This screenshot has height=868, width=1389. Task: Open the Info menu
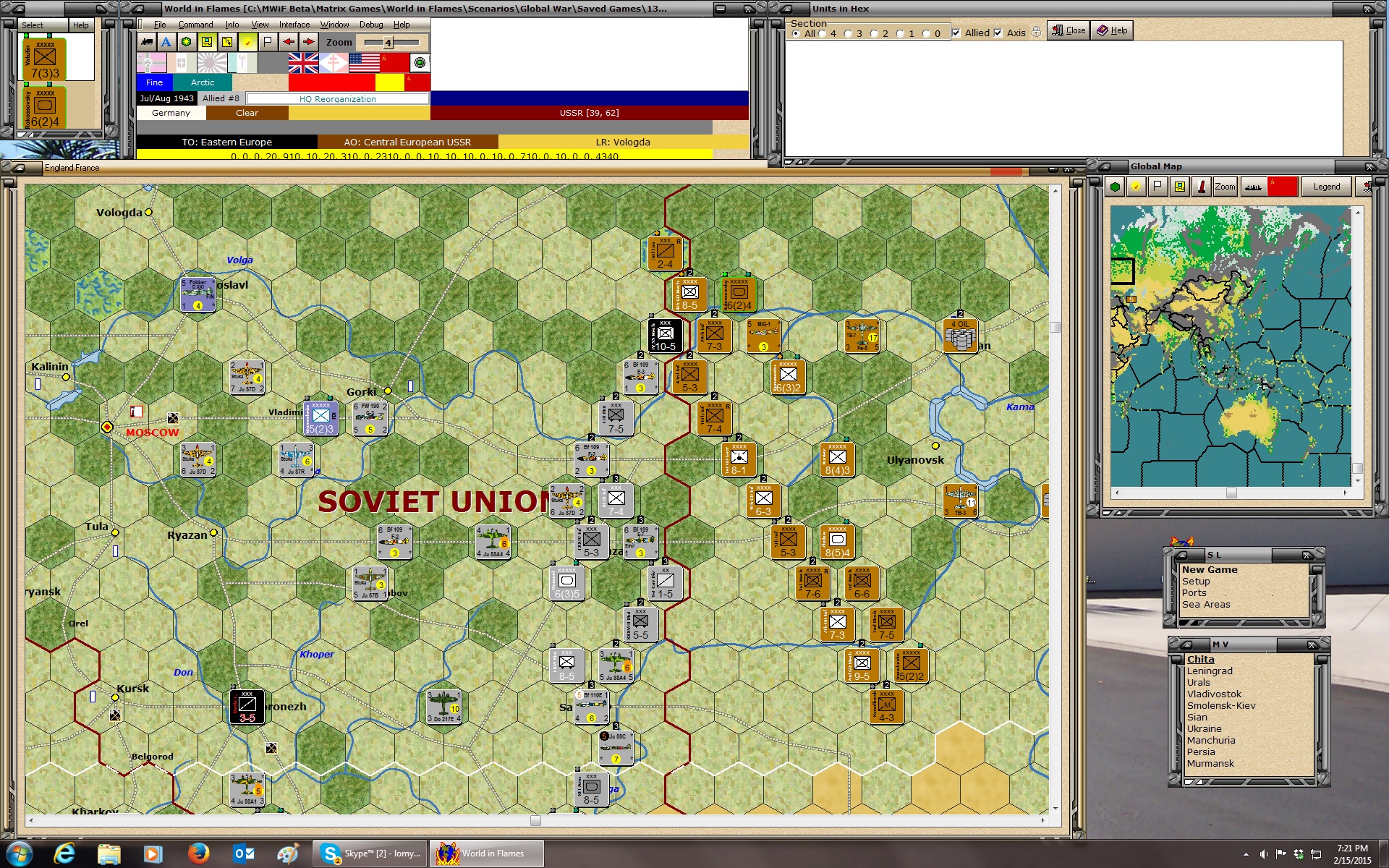tap(231, 25)
